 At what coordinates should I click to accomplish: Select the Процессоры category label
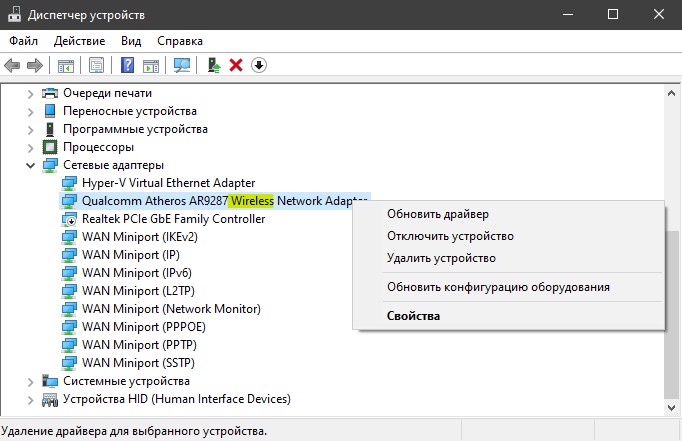click(x=98, y=147)
